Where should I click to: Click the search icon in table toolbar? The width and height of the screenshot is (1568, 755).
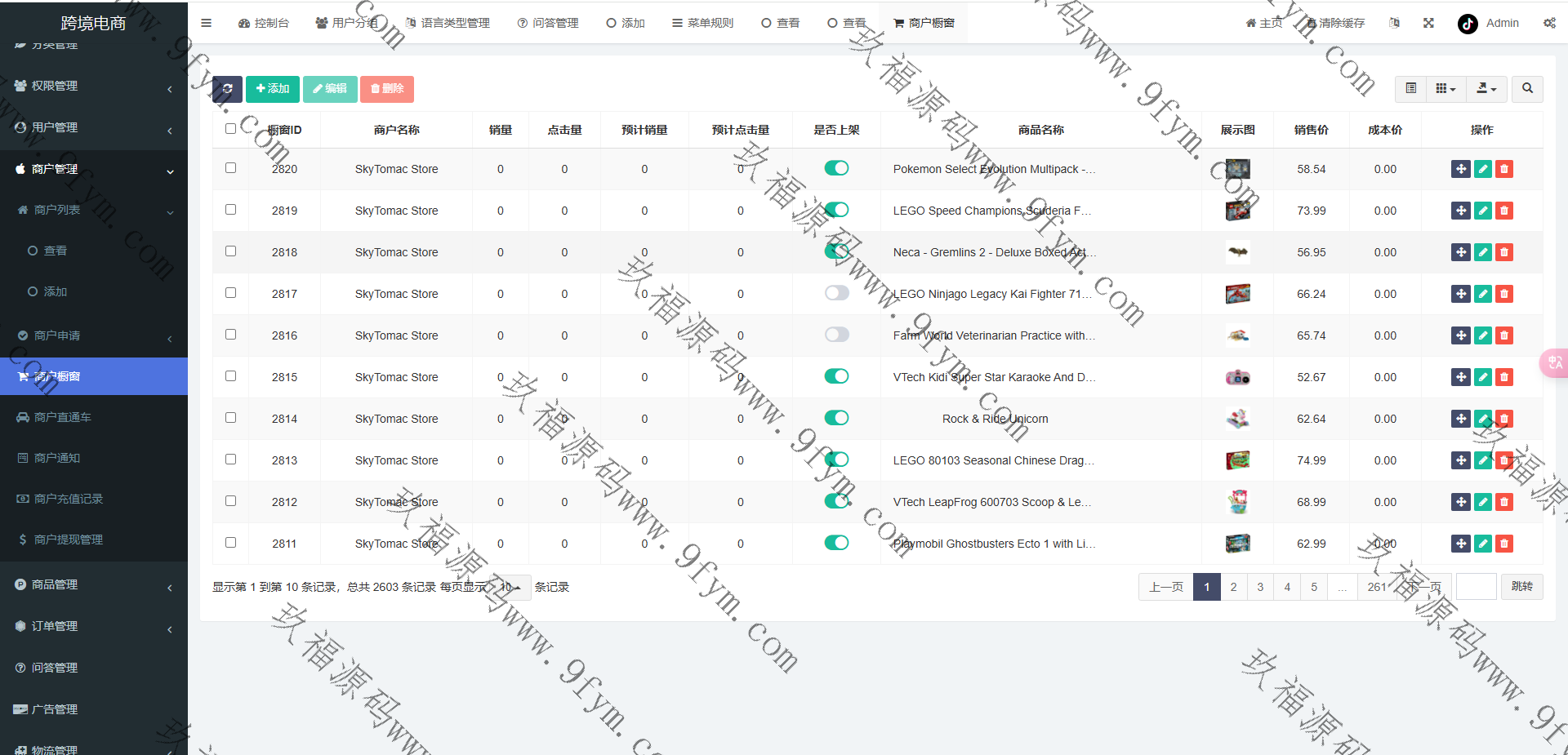pyautogui.click(x=1527, y=89)
